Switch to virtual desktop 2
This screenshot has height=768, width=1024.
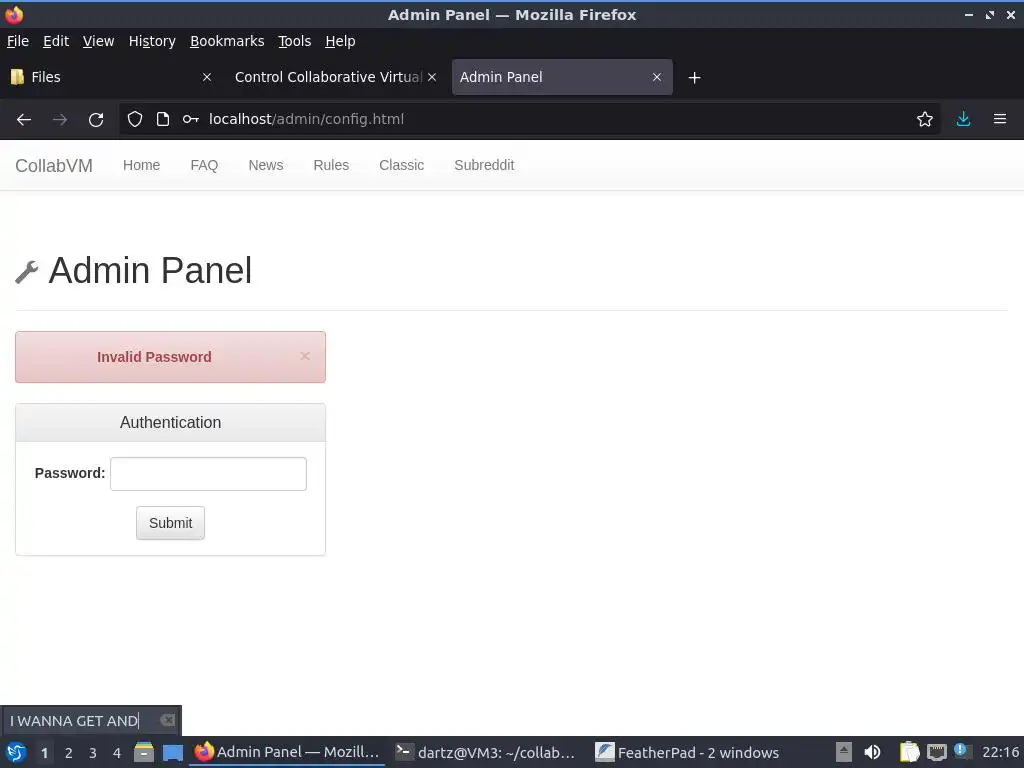(x=69, y=753)
